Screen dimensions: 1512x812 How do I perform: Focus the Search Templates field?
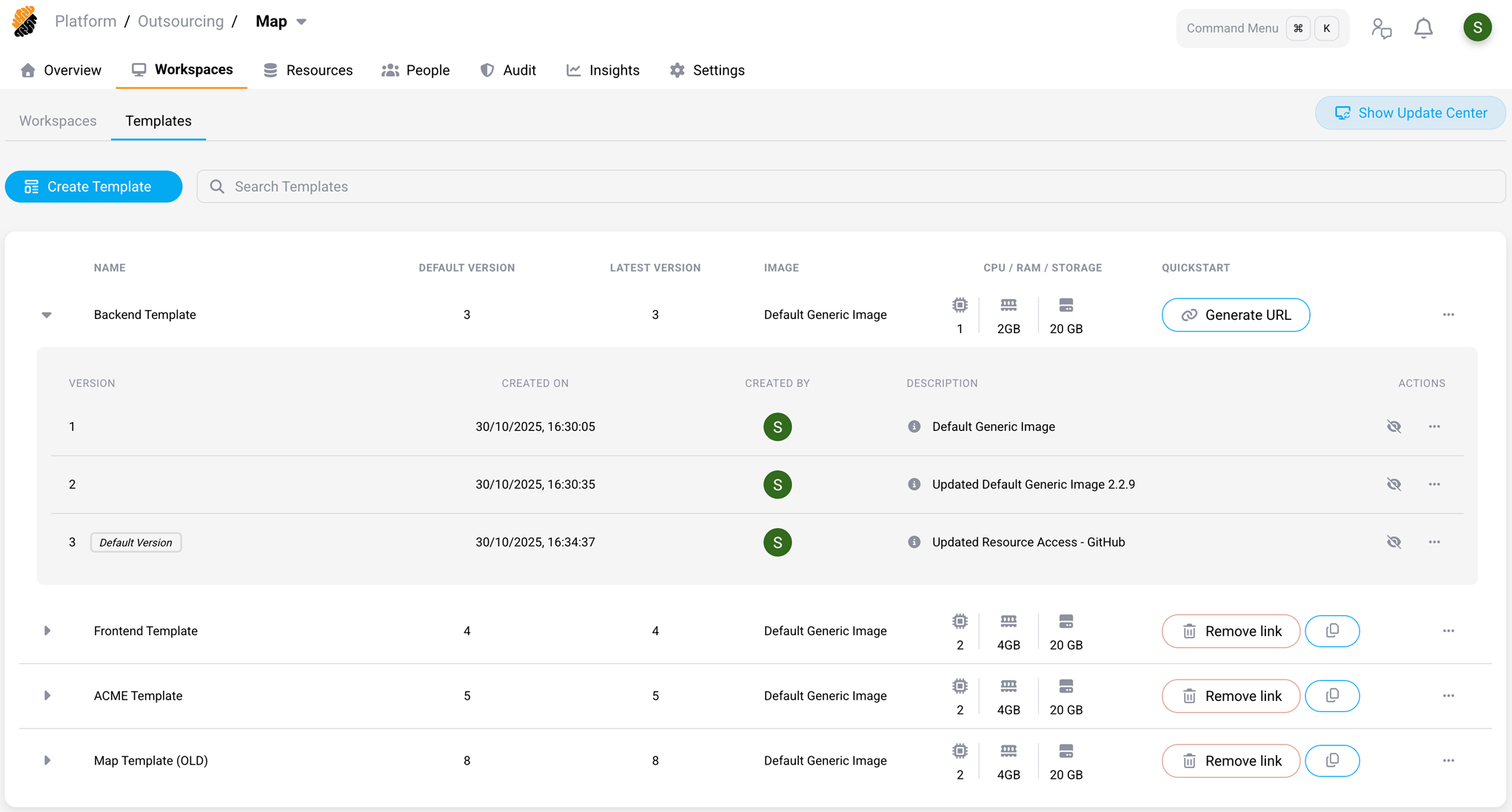[852, 187]
